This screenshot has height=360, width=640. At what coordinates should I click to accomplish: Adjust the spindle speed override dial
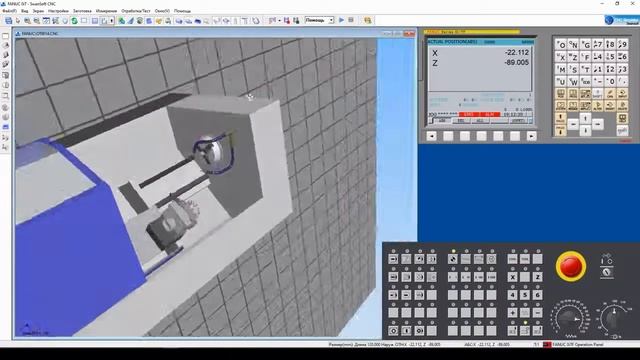pos(613,318)
